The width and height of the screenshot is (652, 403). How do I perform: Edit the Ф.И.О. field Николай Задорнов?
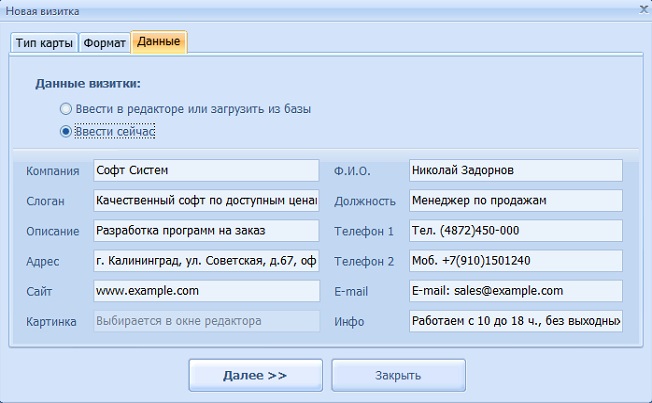click(516, 170)
